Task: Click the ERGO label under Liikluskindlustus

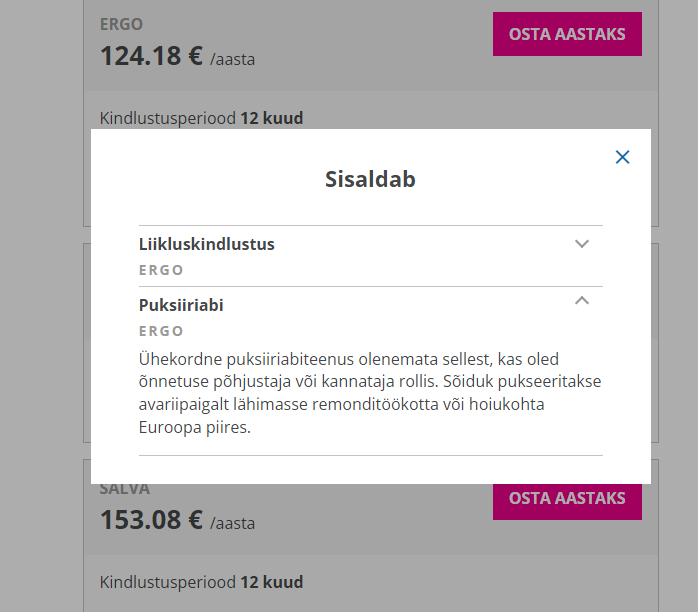Action: (161, 270)
